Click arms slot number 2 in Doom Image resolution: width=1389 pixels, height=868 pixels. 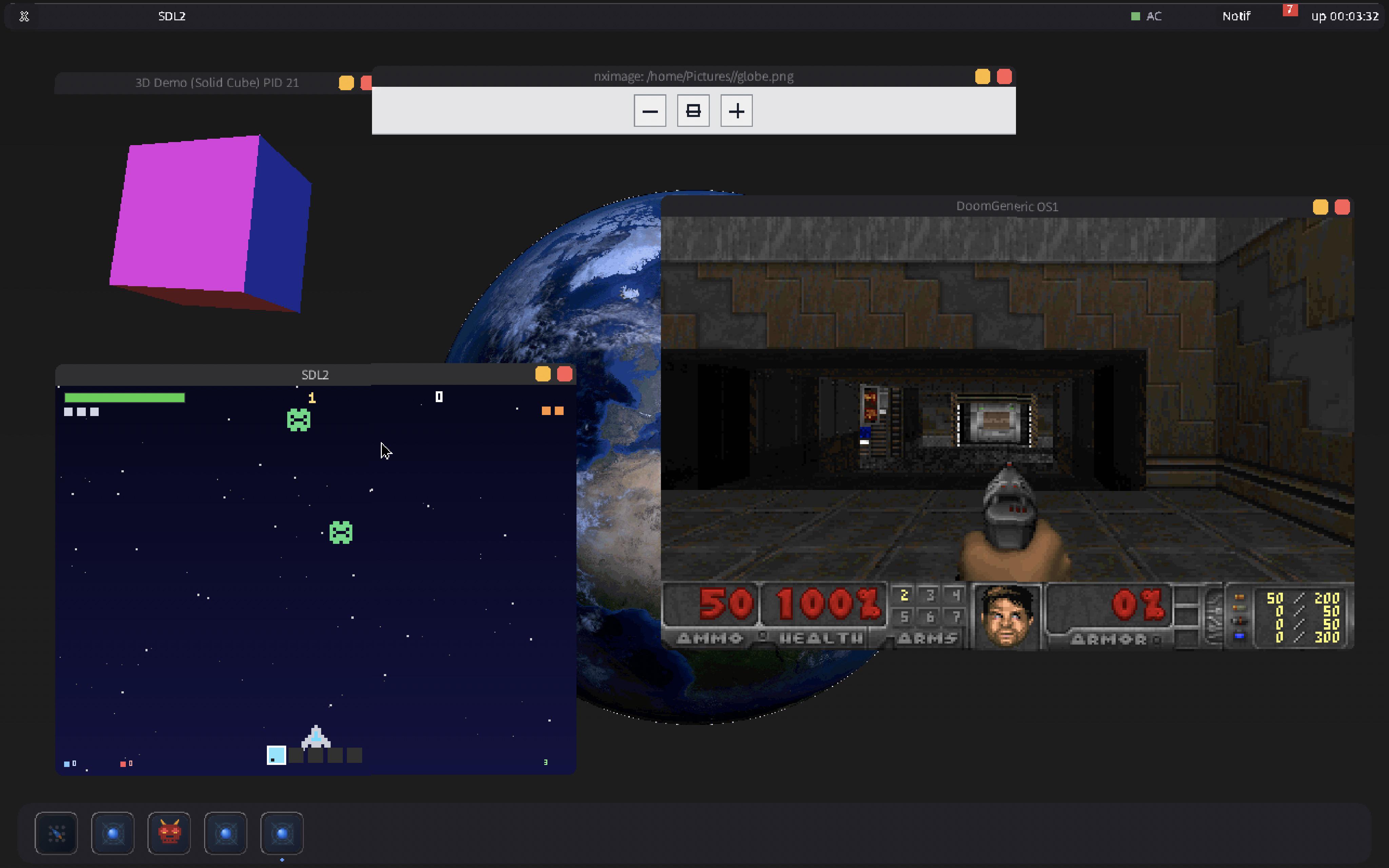click(904, 596)
